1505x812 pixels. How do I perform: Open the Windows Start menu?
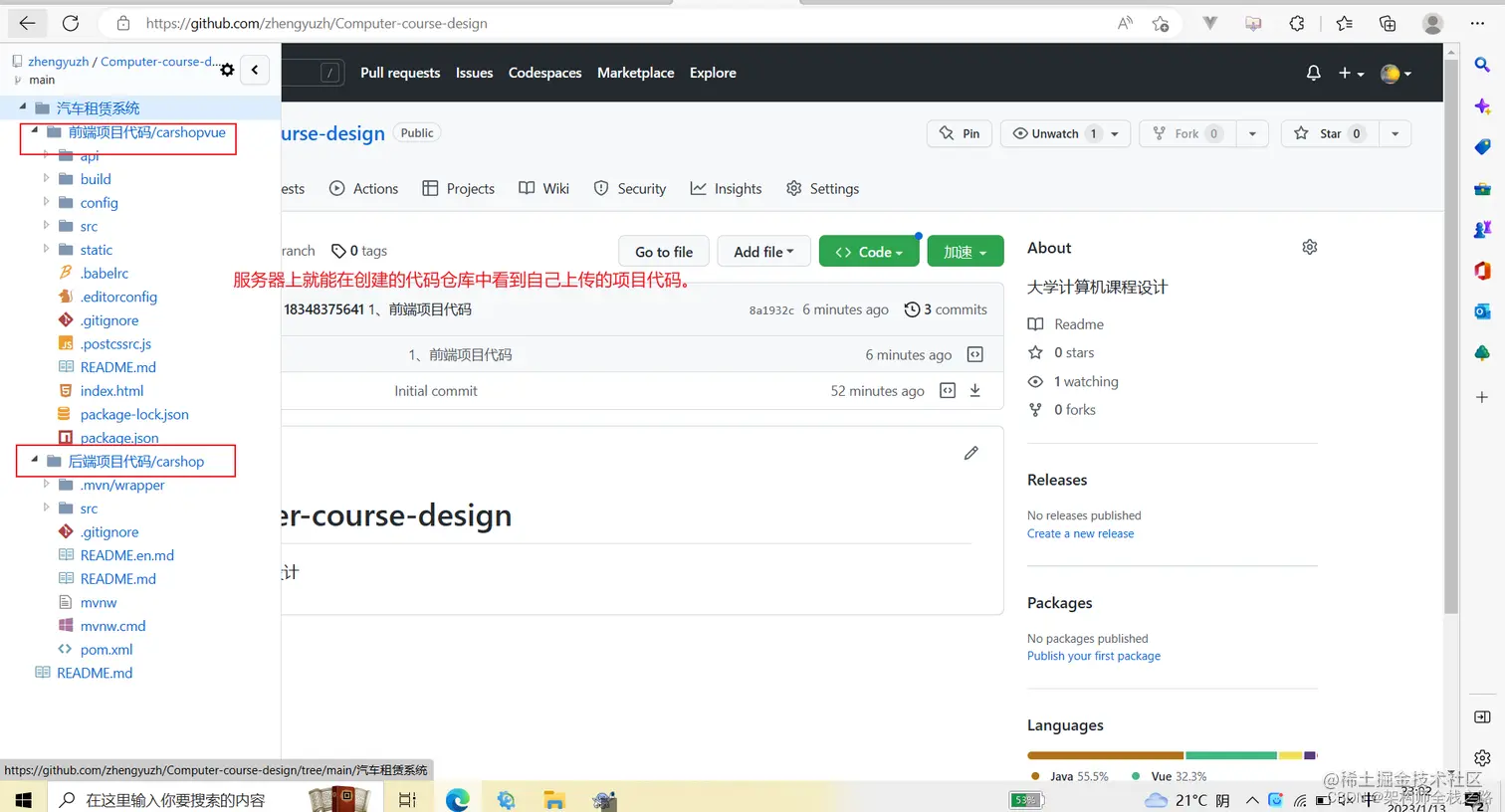click(24, 799)
